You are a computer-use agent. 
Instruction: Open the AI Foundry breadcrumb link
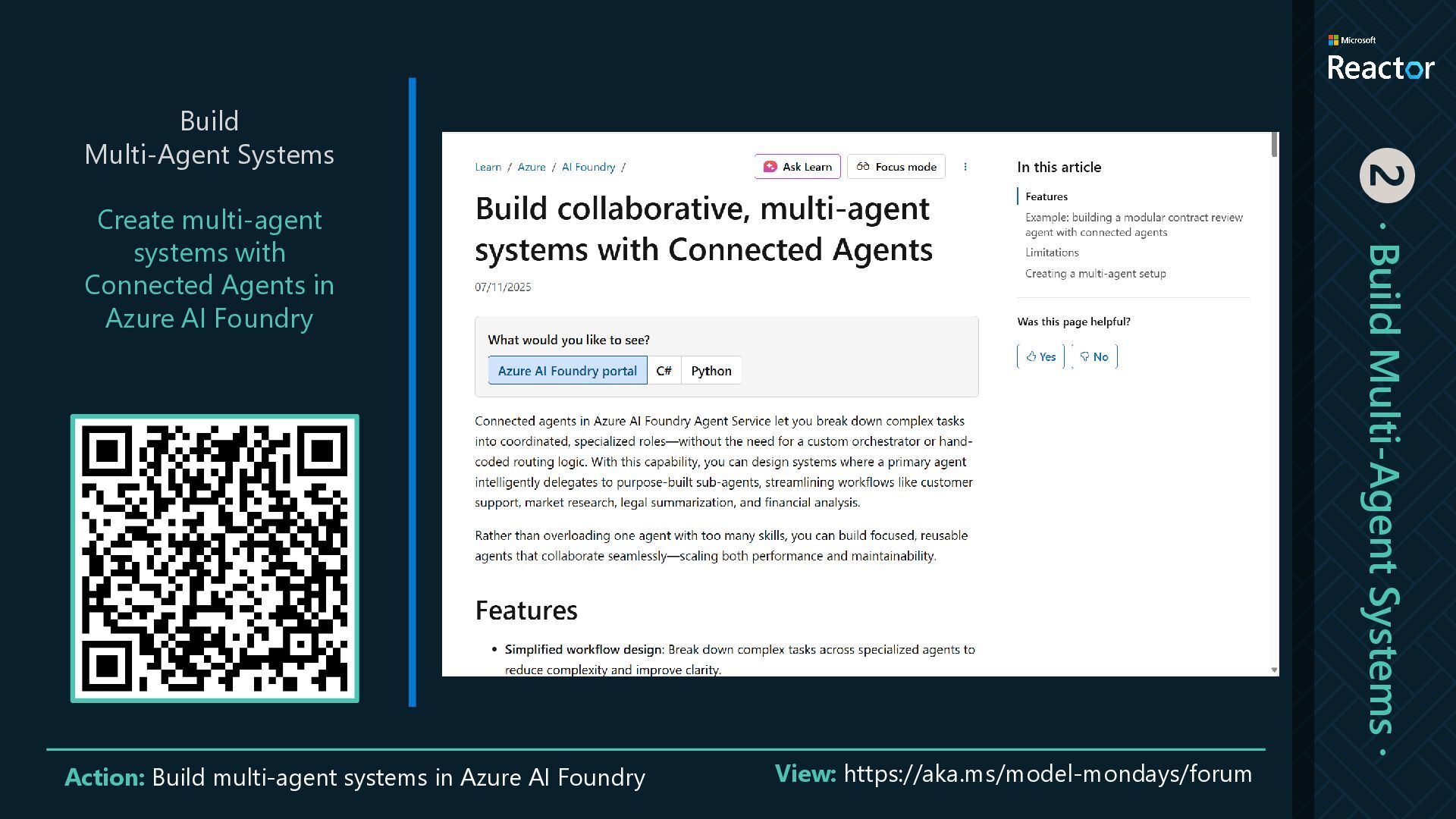[x=588, y=167]
